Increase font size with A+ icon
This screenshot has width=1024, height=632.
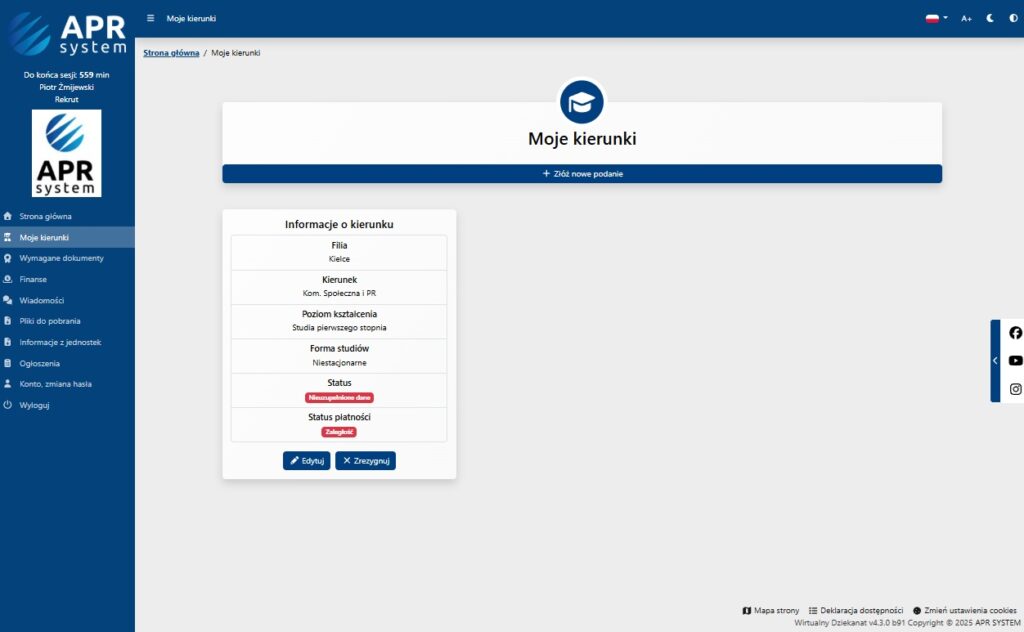tap(966, 18)
